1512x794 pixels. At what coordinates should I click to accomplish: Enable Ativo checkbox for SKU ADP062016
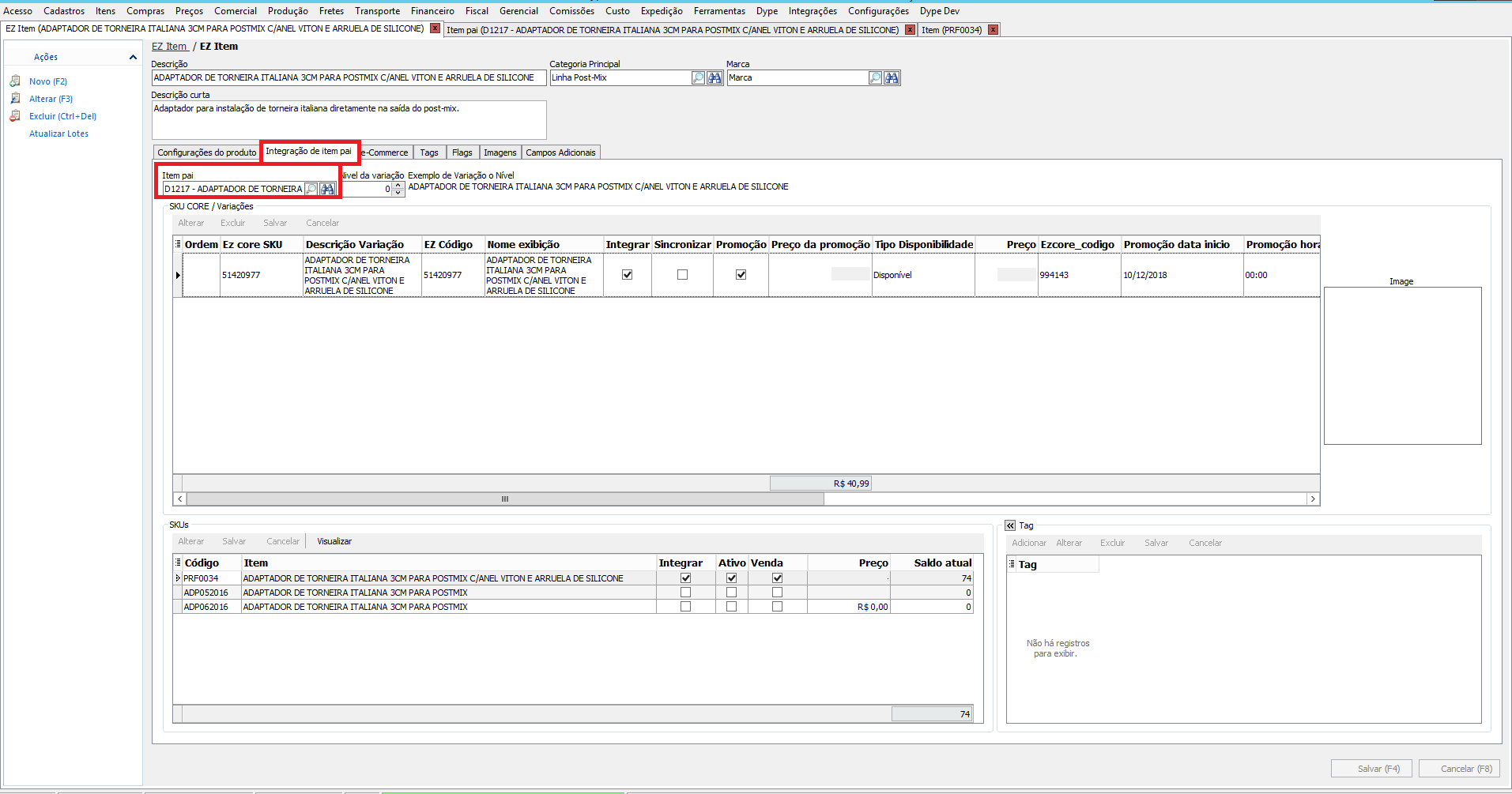[732, 607]
